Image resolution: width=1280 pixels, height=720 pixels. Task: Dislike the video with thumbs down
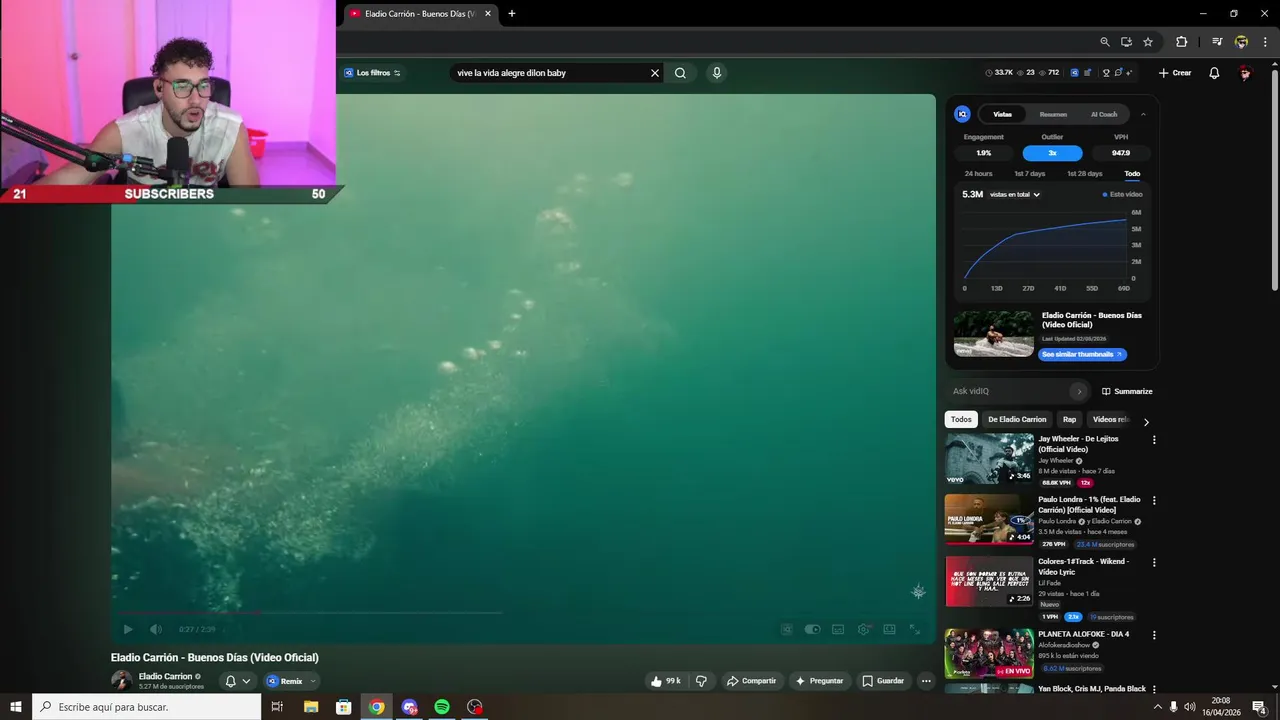pyautogui.click(x=701, y=681)
